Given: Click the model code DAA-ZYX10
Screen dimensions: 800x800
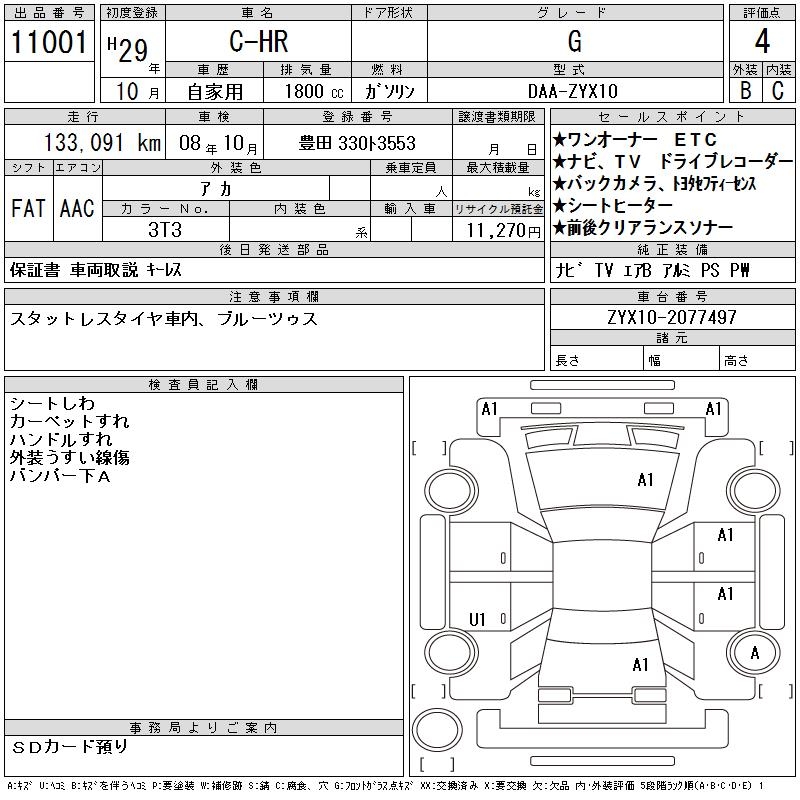Looking at the screenshot, I should click(575, 91).
